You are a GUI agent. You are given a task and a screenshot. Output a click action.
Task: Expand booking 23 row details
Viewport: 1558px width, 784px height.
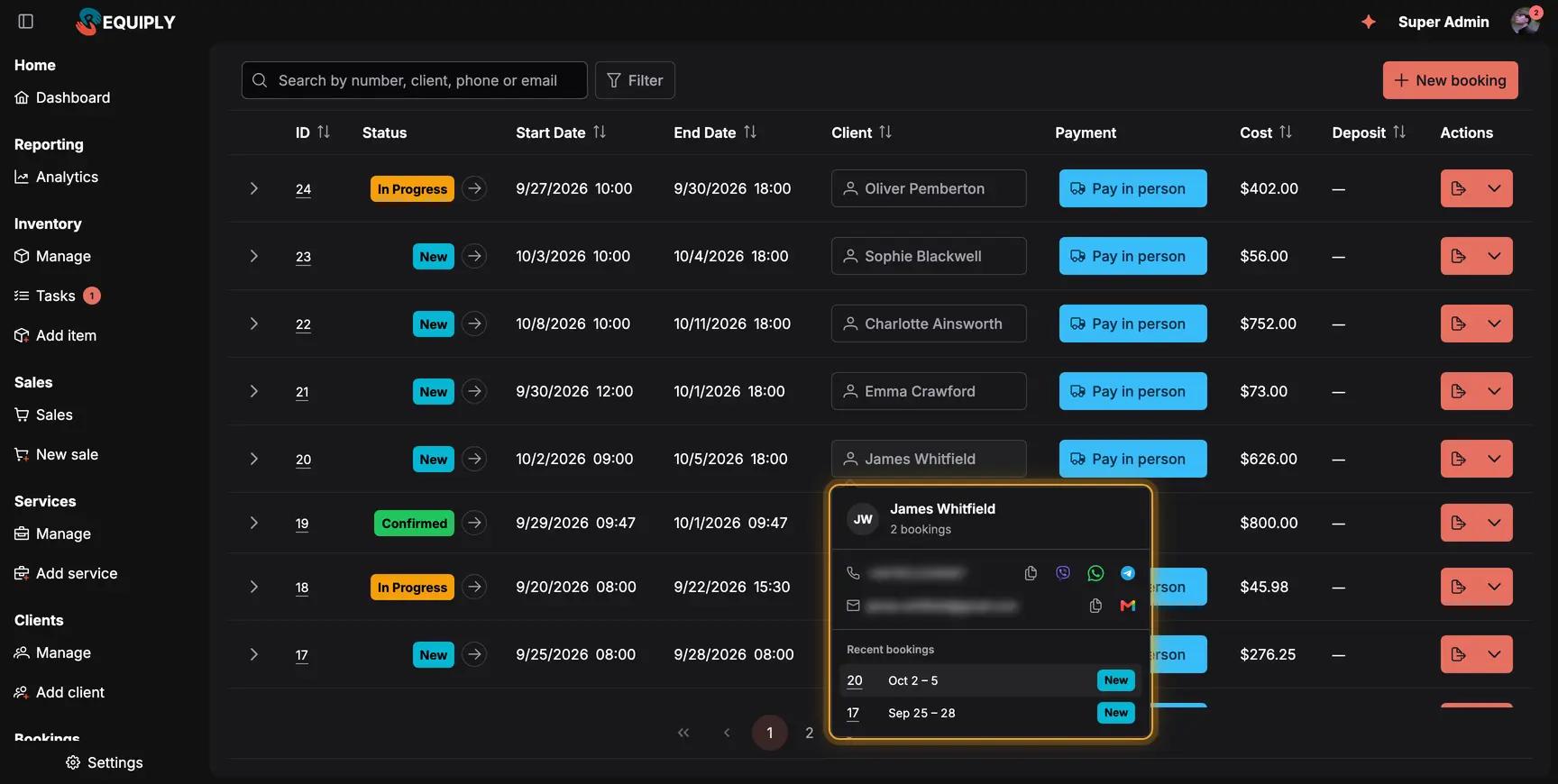[x=254, y=256]
